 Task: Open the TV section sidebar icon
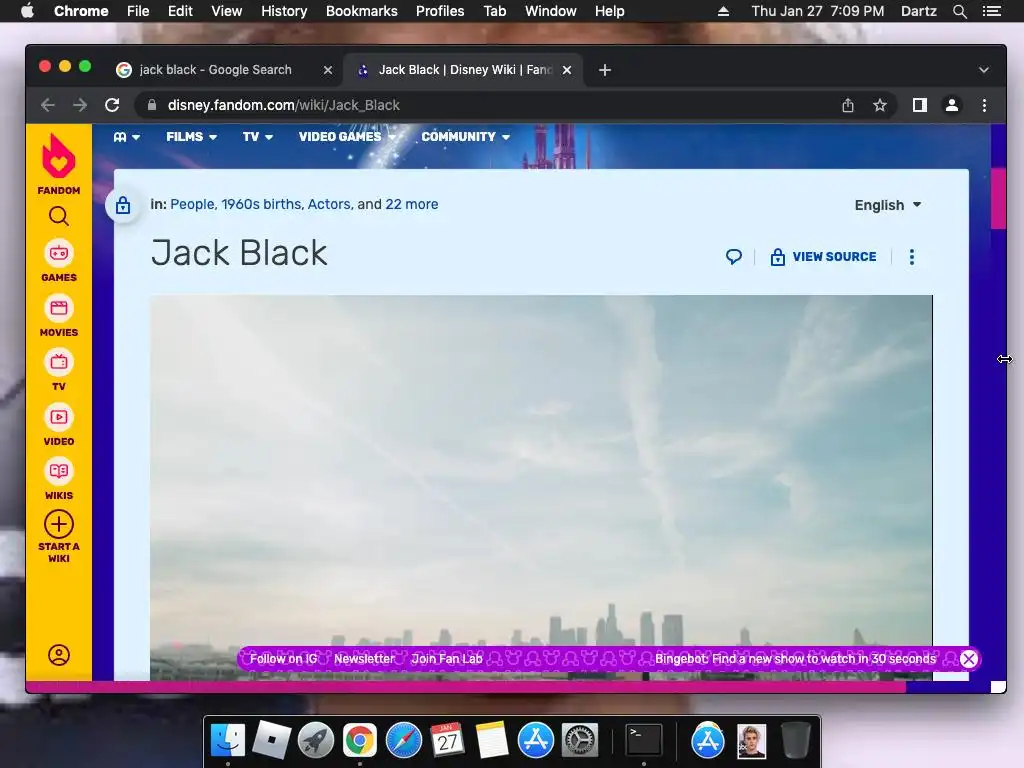click(x=59, y=362)
